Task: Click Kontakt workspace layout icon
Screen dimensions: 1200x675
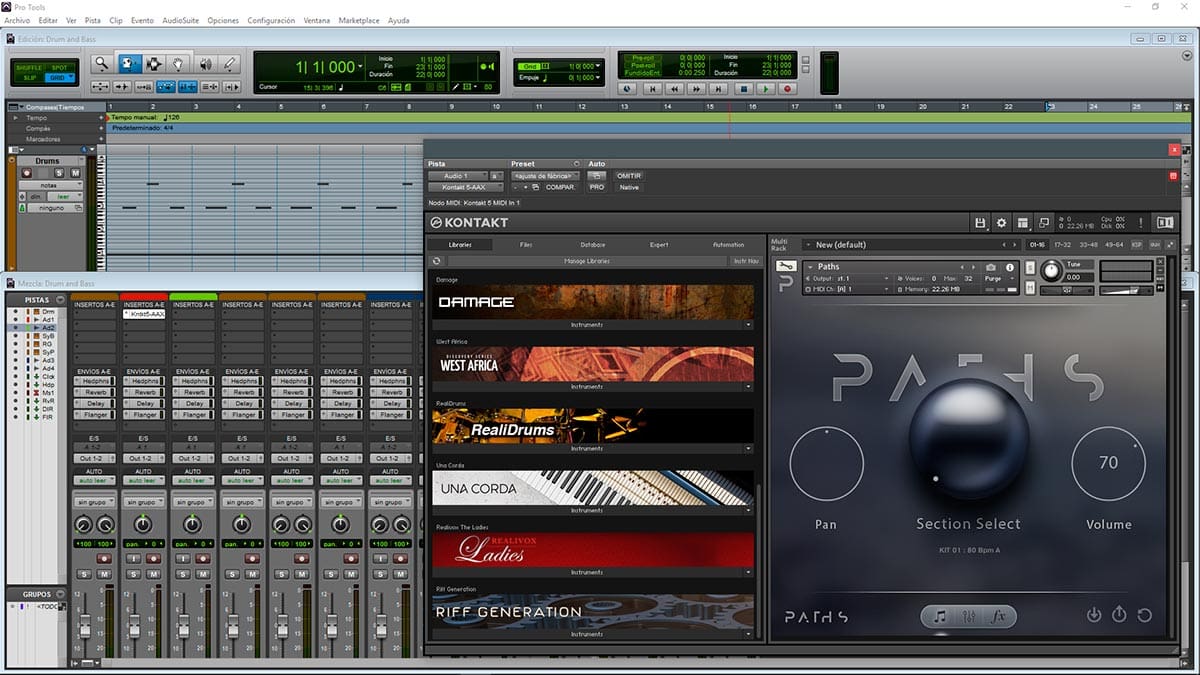Action: [1023, 222]
